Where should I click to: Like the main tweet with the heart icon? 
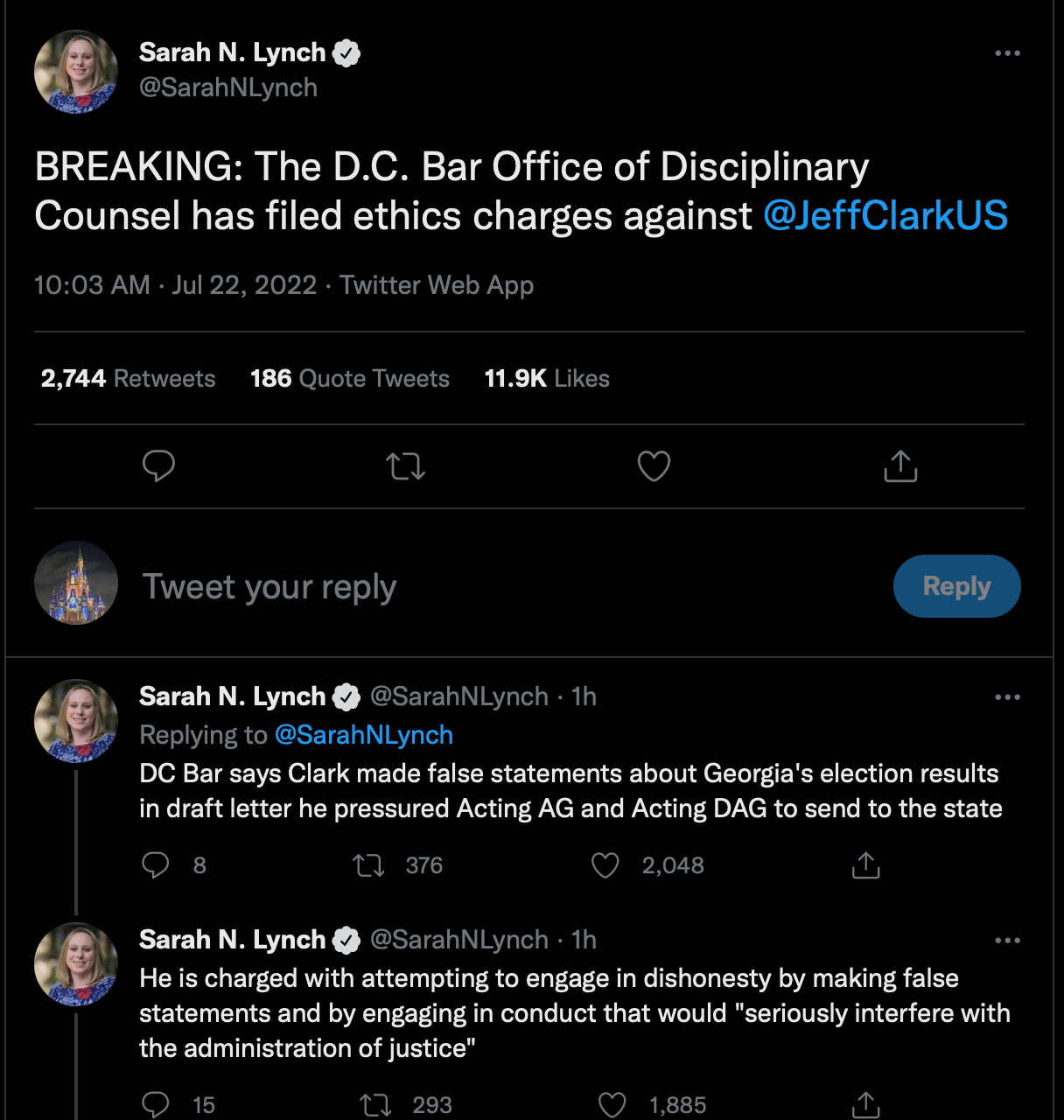(x=653, y=466)
